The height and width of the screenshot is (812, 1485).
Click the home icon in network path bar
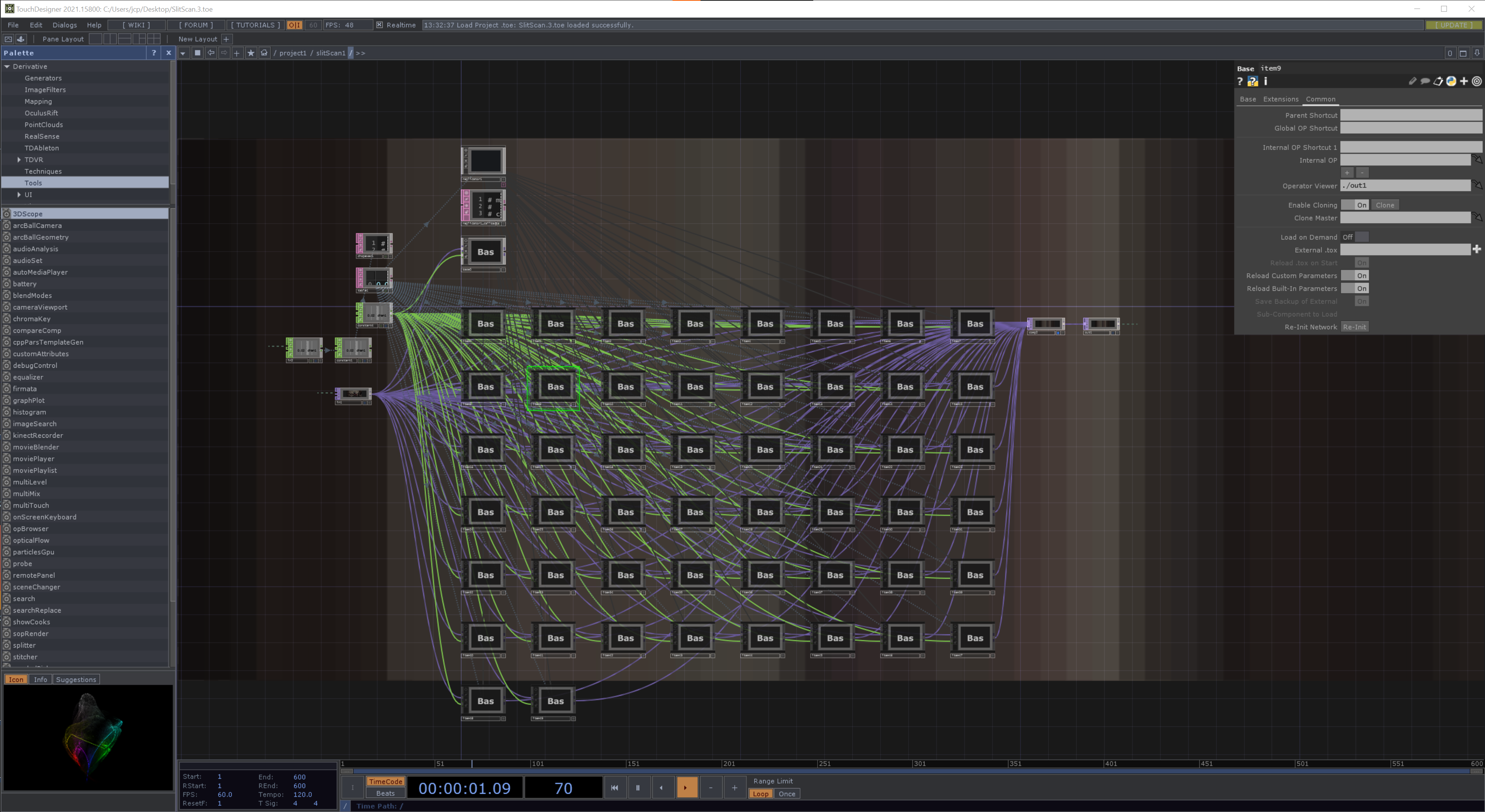[x=264, y=53]
